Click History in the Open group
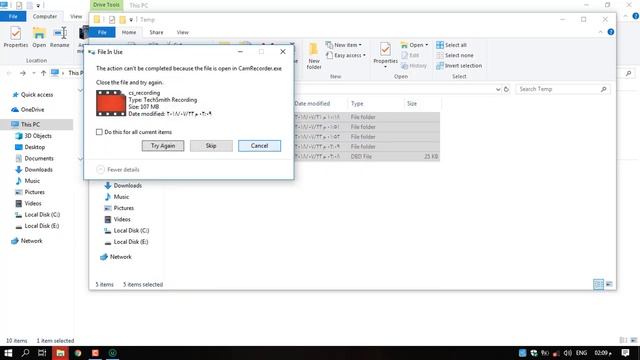 pyautogui.click(x=414, y=65)
